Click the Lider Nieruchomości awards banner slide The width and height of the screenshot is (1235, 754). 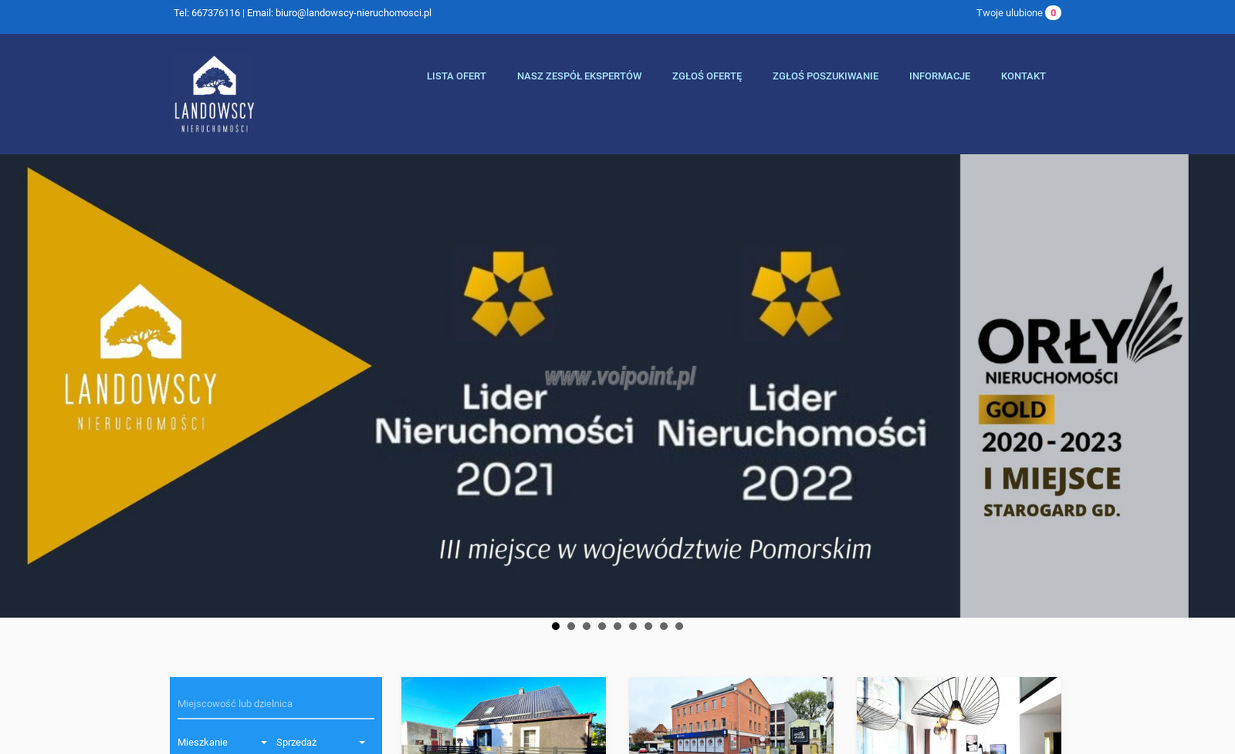click(x=617, y=386)
